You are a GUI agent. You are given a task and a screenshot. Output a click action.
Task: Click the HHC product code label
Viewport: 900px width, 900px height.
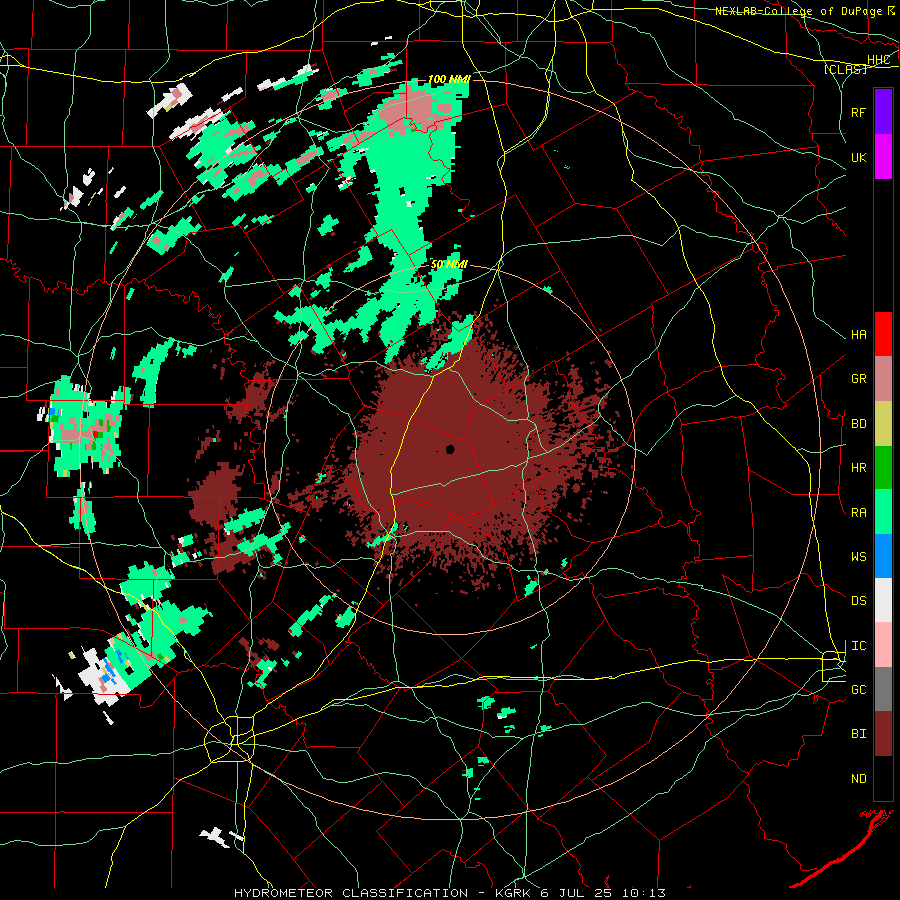point(878,60)
